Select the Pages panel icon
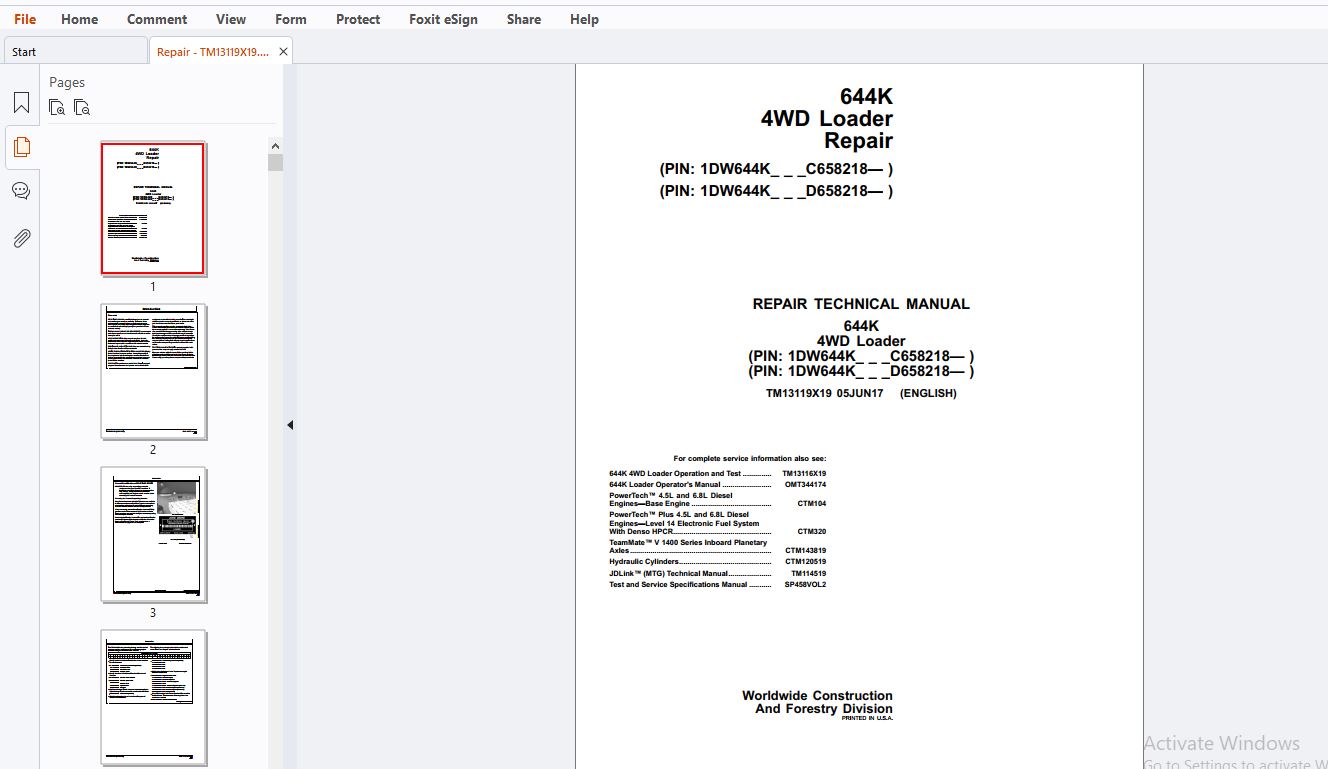1328x769 pixels. click(x=21, y=147)
